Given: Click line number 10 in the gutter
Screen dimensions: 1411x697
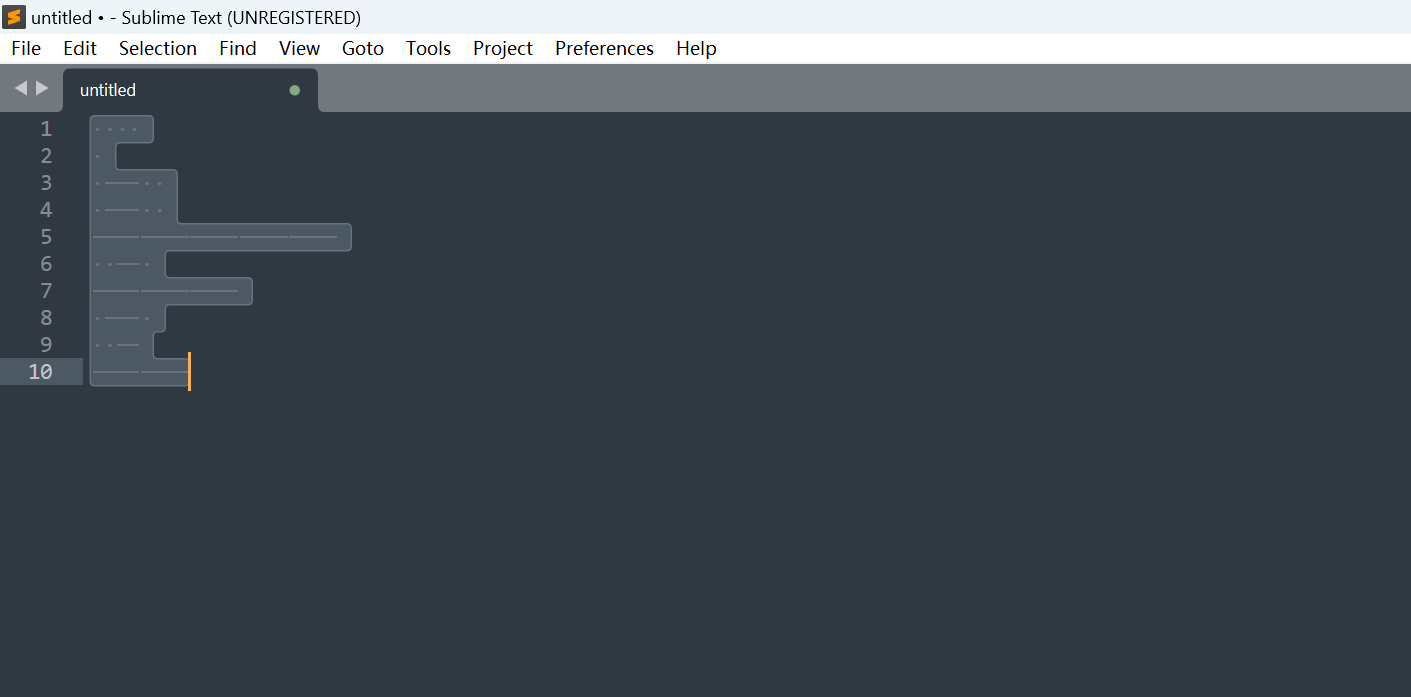Looking at the screenshot, I should [x=40, y=372].
